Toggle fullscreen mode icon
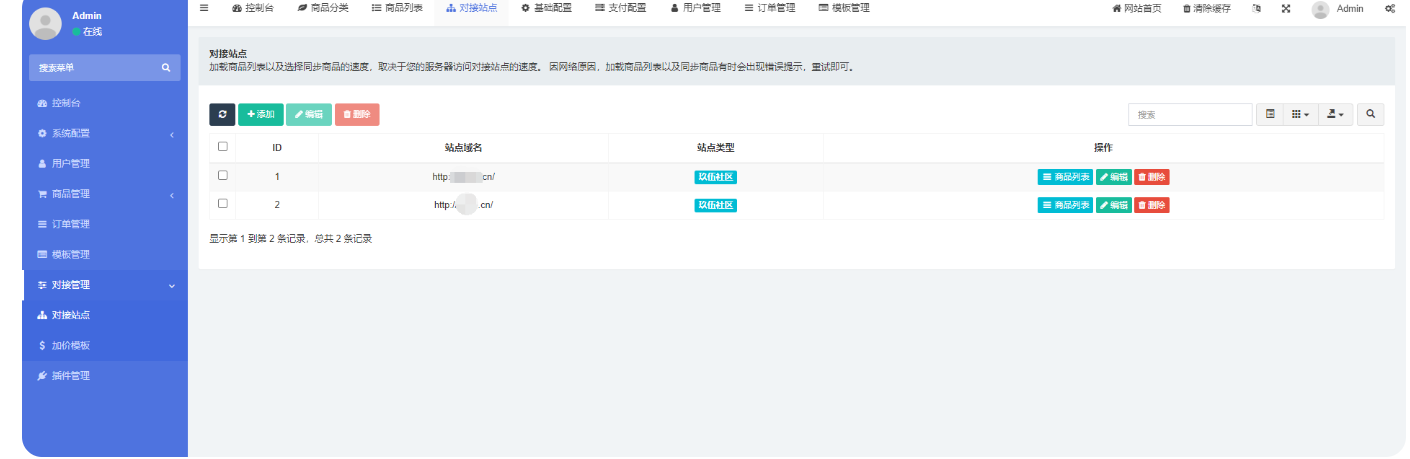 coord(1286,8)
